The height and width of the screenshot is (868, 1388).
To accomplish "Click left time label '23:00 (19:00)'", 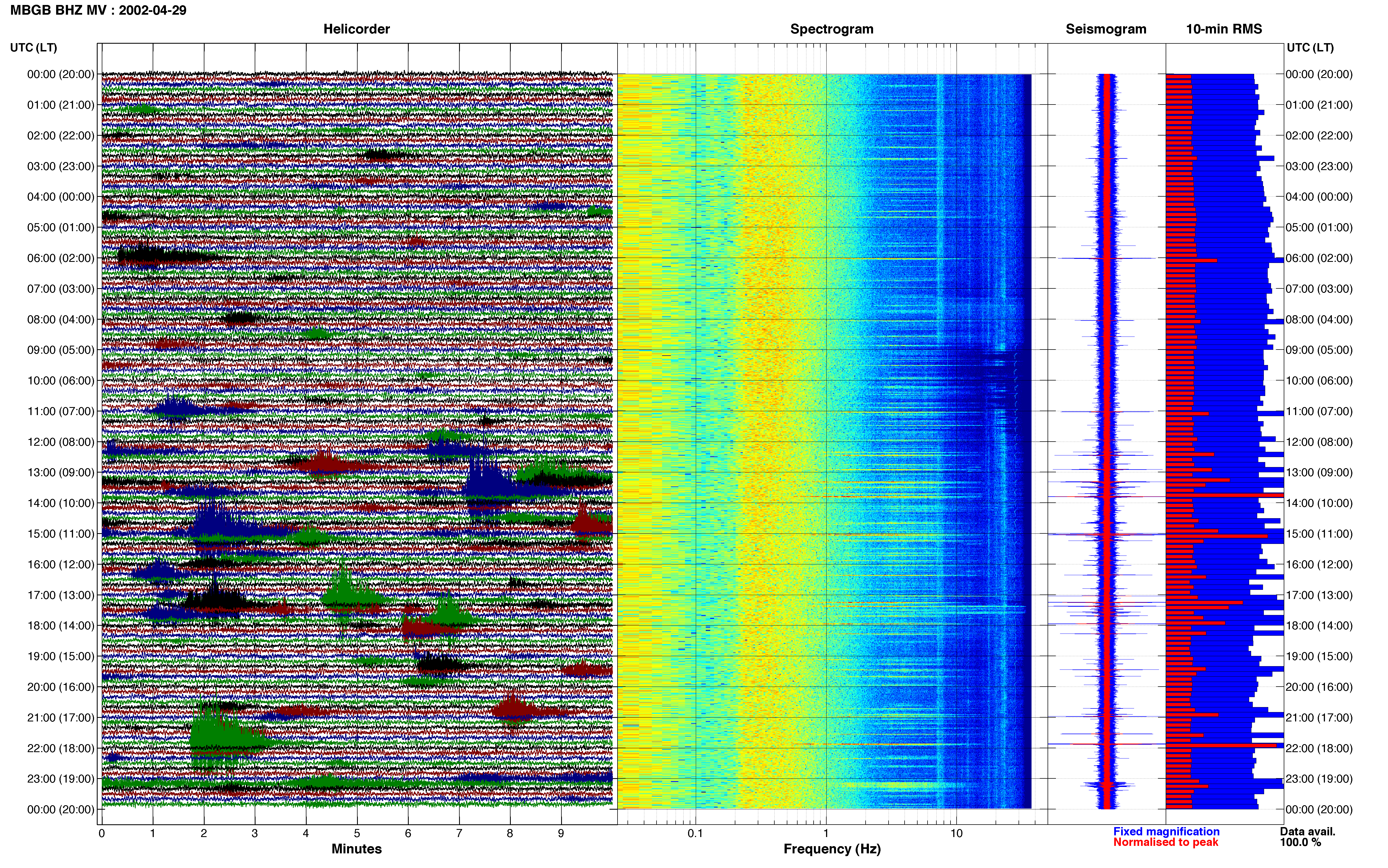I will tap(61, 779).
